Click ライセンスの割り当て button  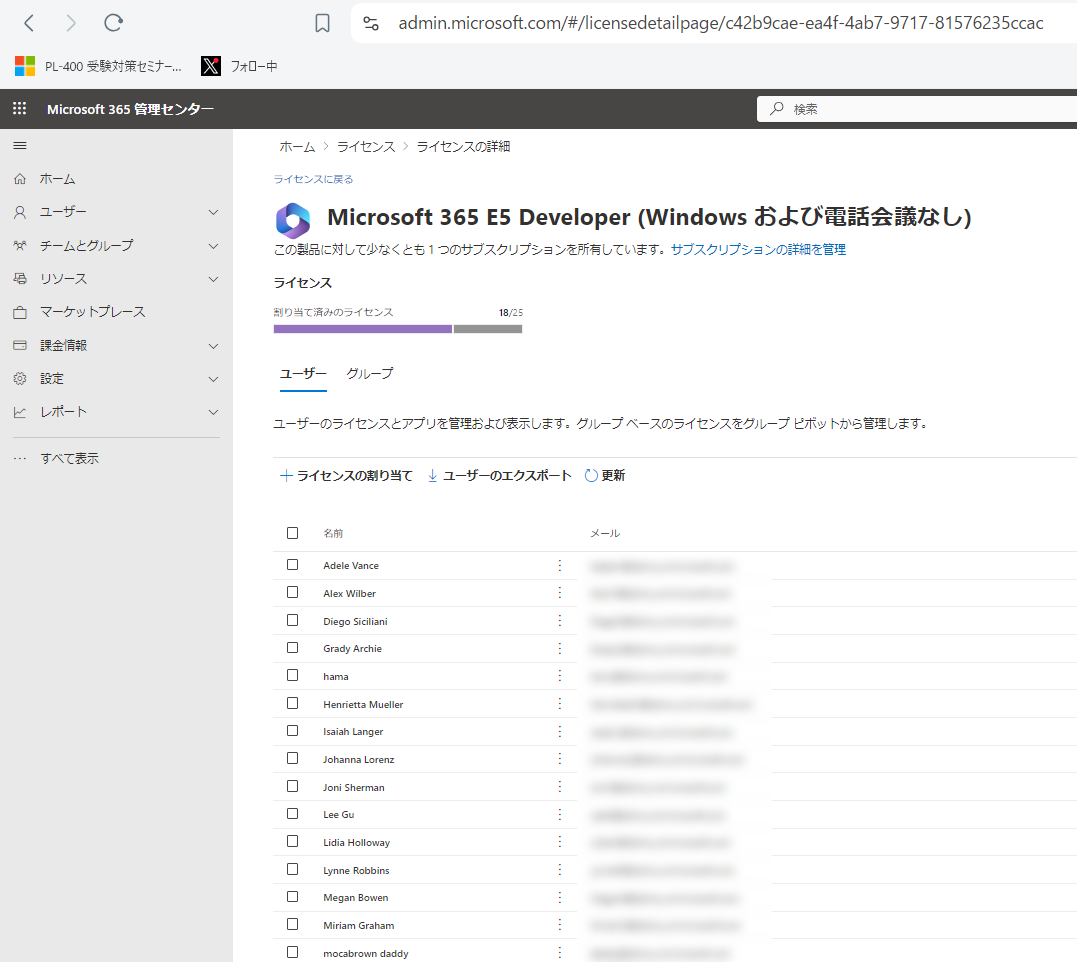point(346,475)
